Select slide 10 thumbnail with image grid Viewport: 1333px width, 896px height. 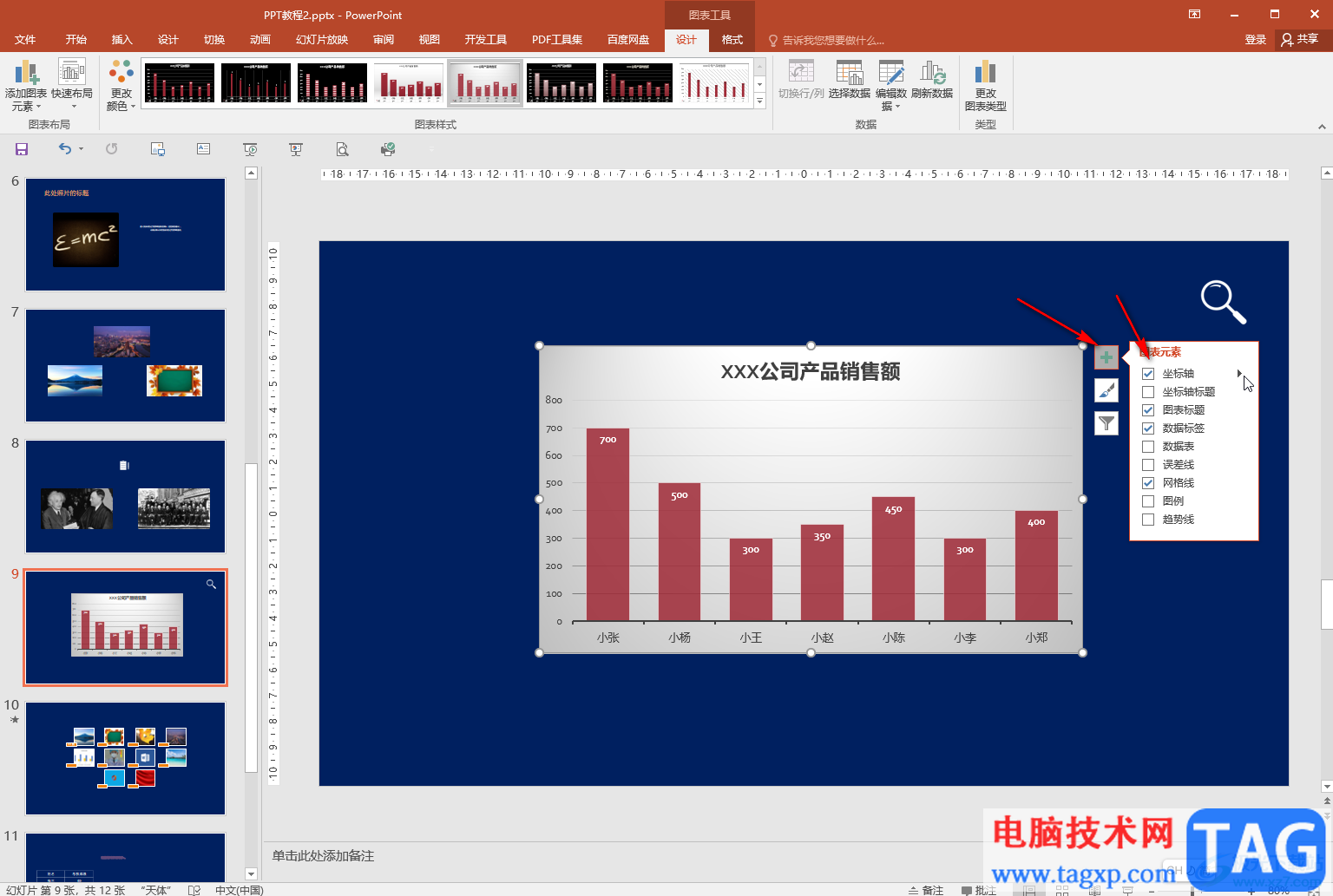[125, 758]
